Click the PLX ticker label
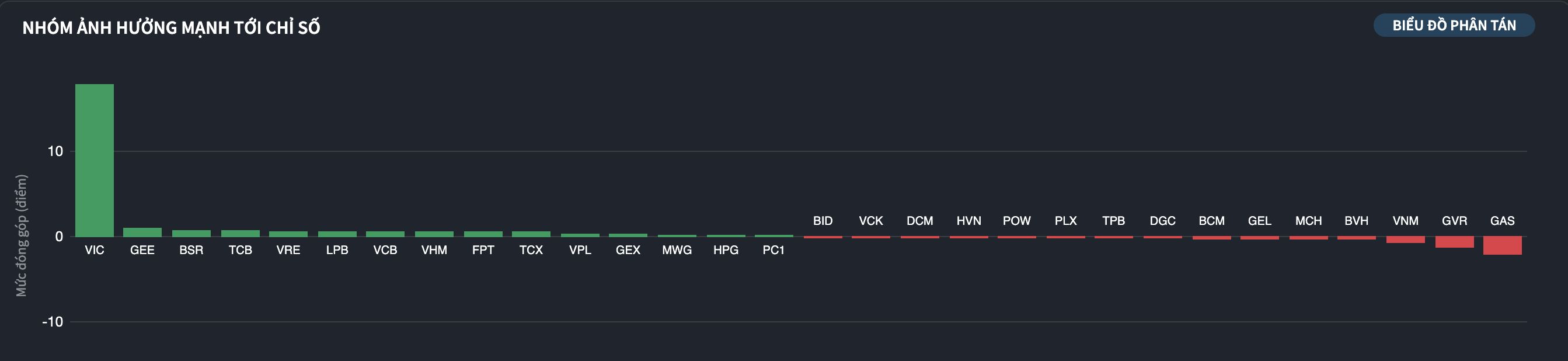The image size is (1568, 361). (1066, 221)
